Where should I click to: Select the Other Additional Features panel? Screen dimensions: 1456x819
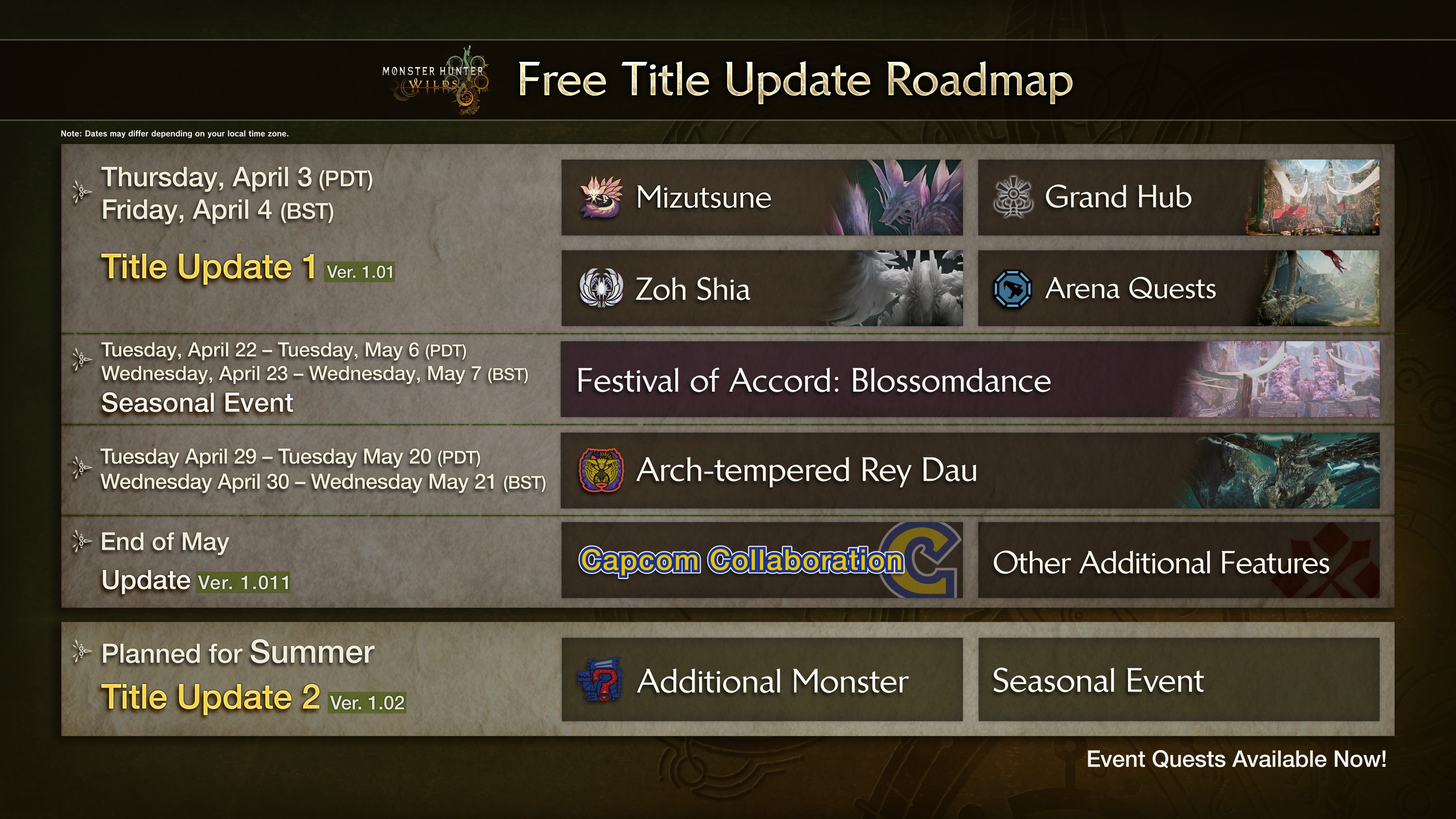coord(1178,561)
